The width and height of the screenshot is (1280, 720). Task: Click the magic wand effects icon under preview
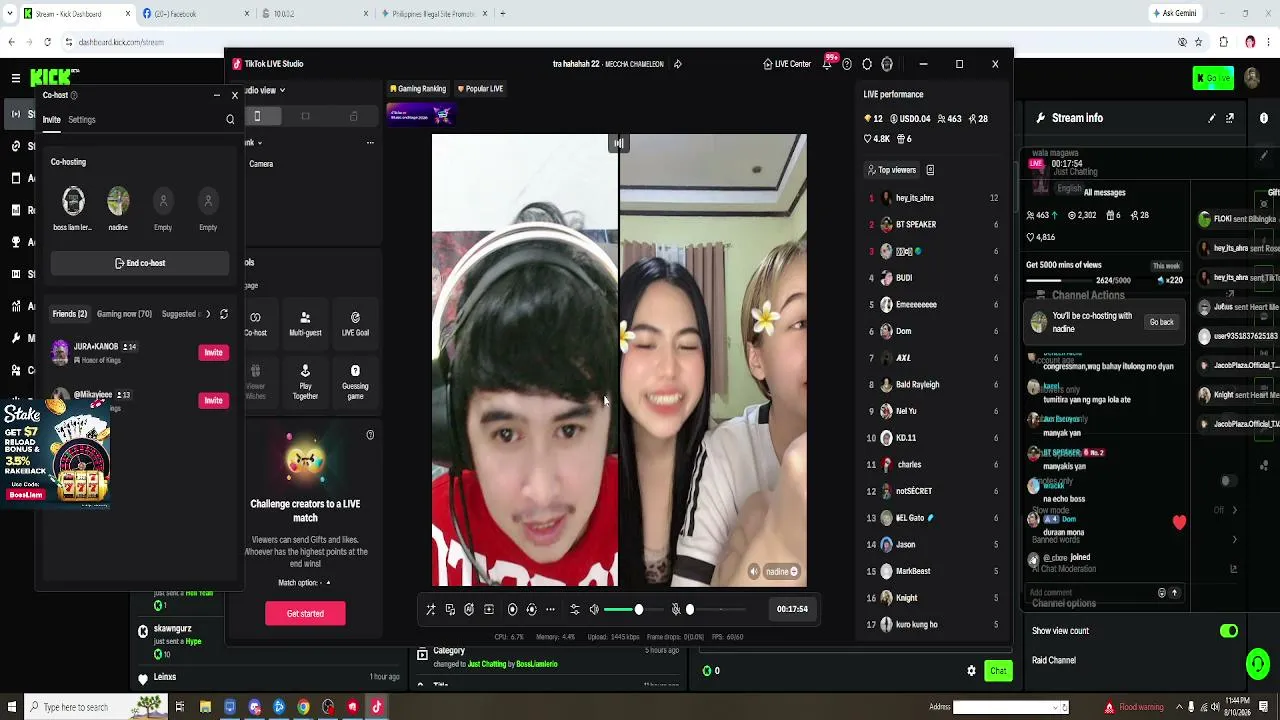pyautogui.click(x=431, y=609)
